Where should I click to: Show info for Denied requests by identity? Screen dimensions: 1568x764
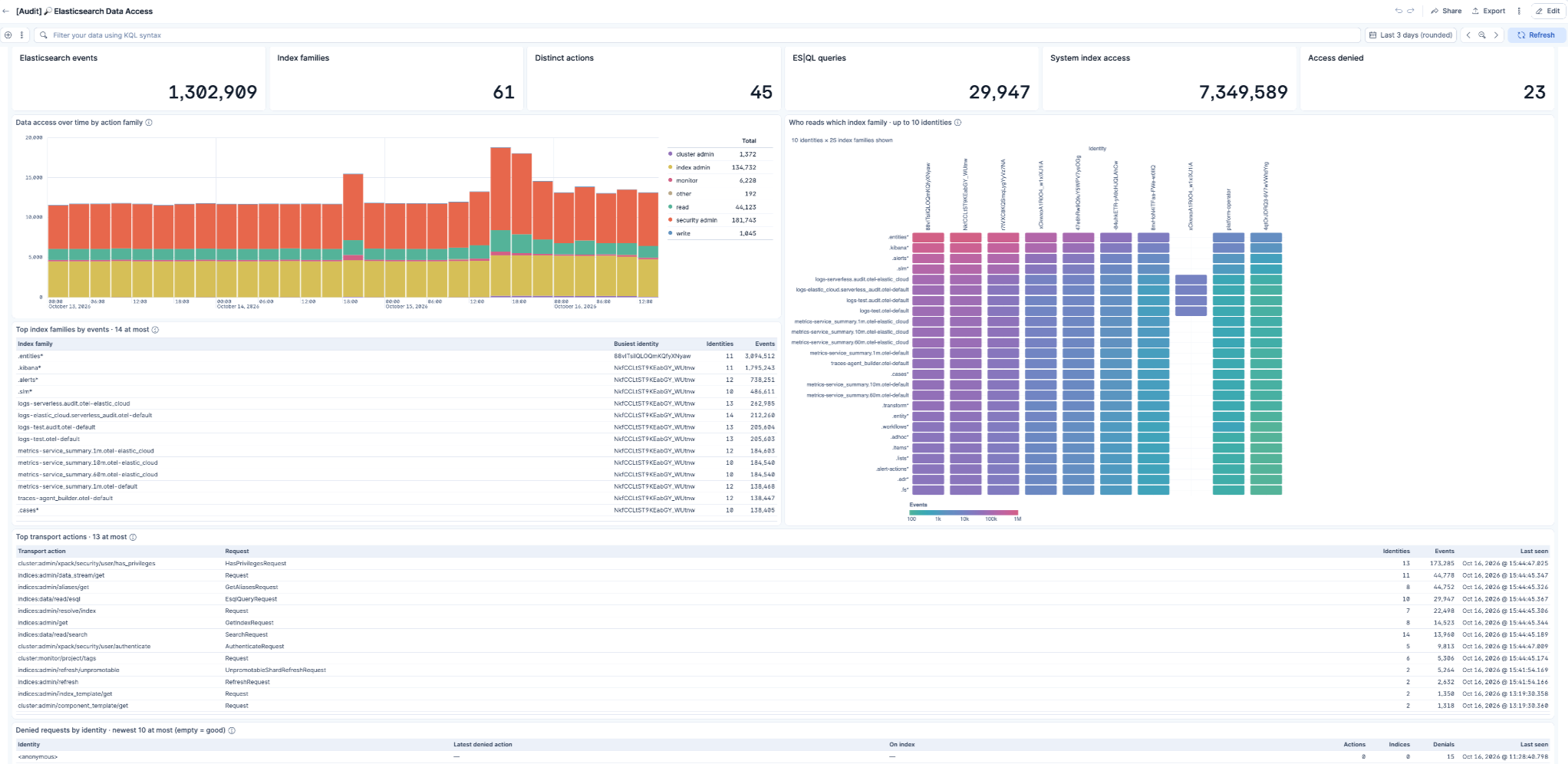(232, 730)
